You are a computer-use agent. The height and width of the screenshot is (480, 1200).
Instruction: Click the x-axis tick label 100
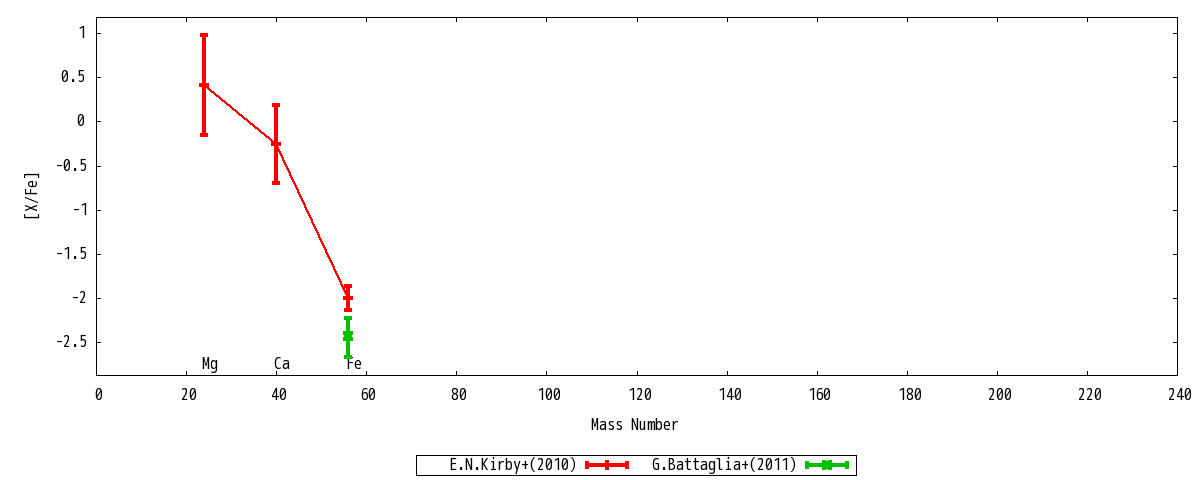[549, 395]
